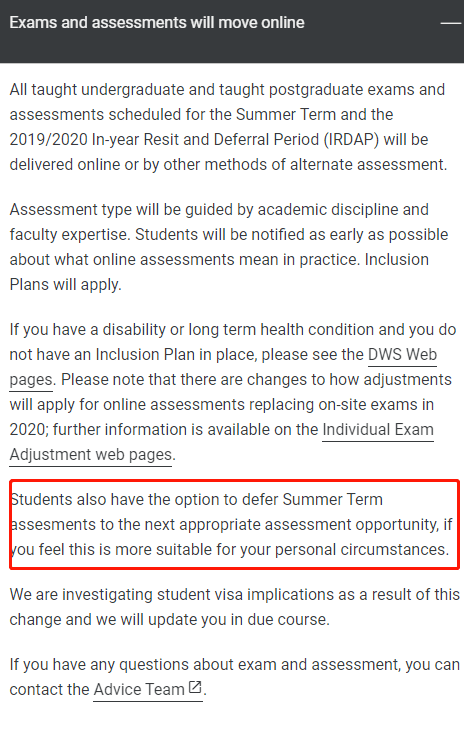Open the Advice Team link
Viewport: 464px width, 732px height.
click(x=139, y=690)
